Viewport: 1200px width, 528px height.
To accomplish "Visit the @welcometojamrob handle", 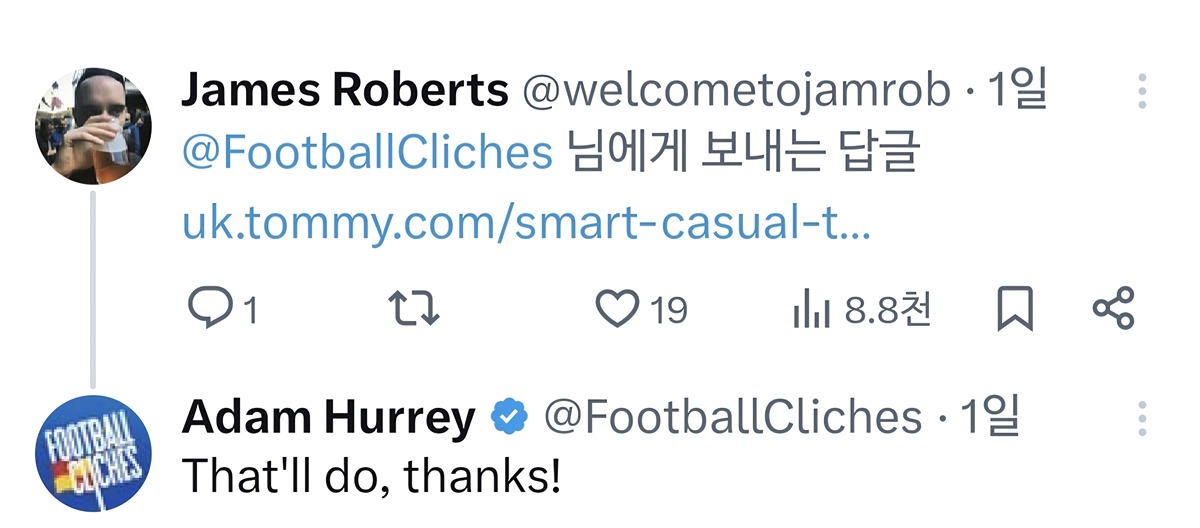I will coord(736,92).
